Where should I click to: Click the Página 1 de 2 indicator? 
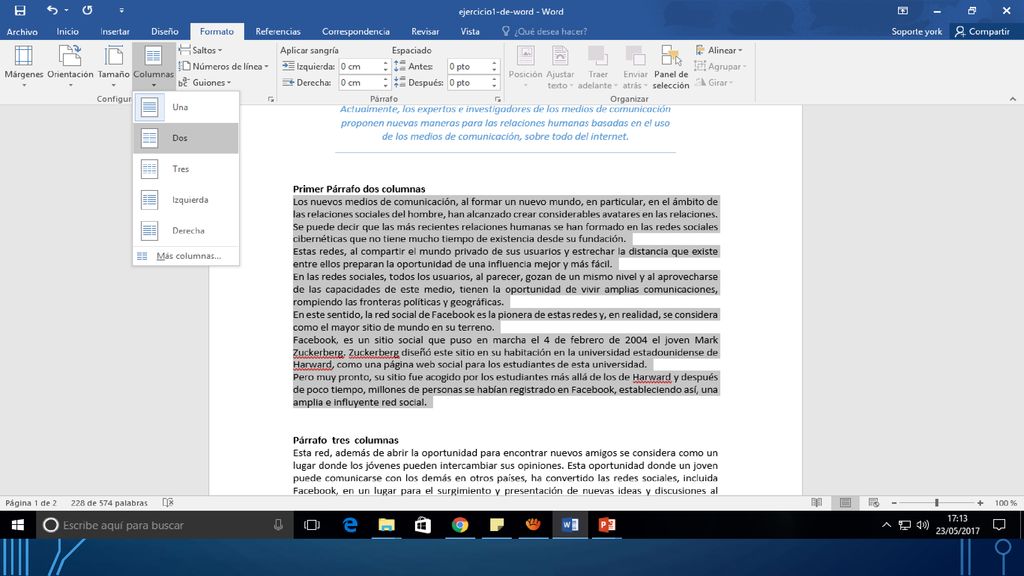(31, 503)
